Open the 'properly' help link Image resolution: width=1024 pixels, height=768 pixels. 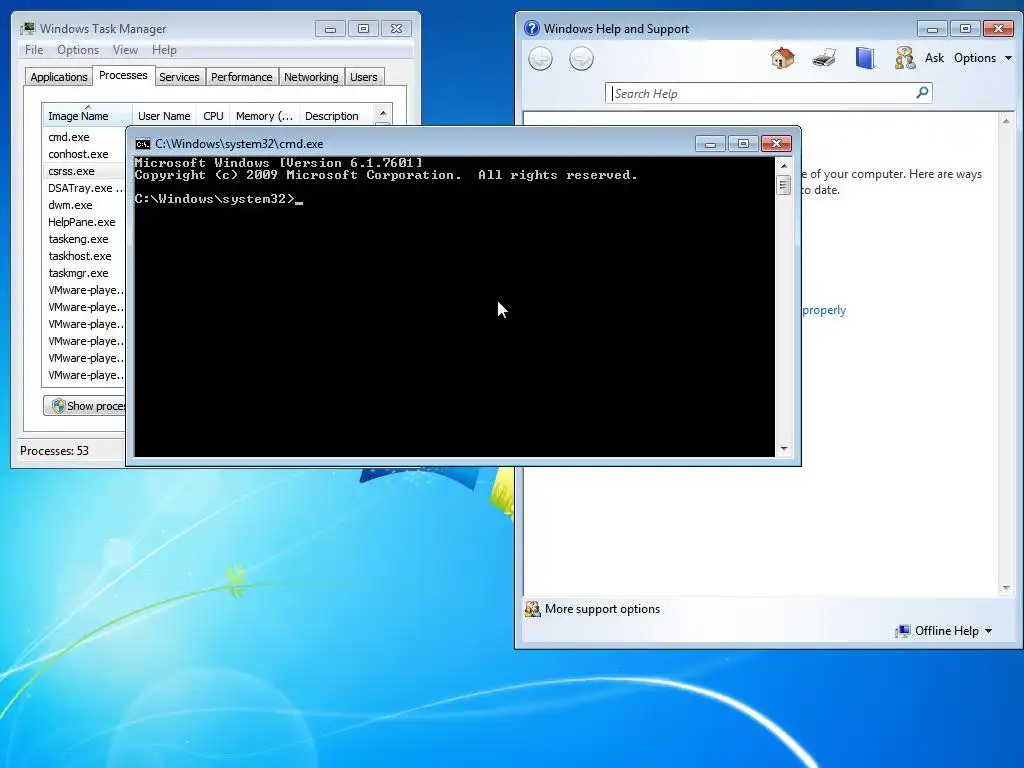click(x=824, y=310)
